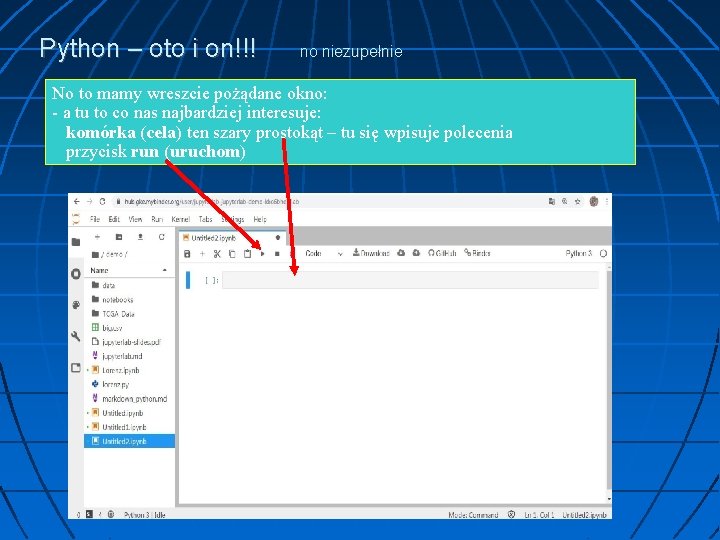Click the browser address bar URL
Screen dimensions: 720x540
(x=212, y=202)
